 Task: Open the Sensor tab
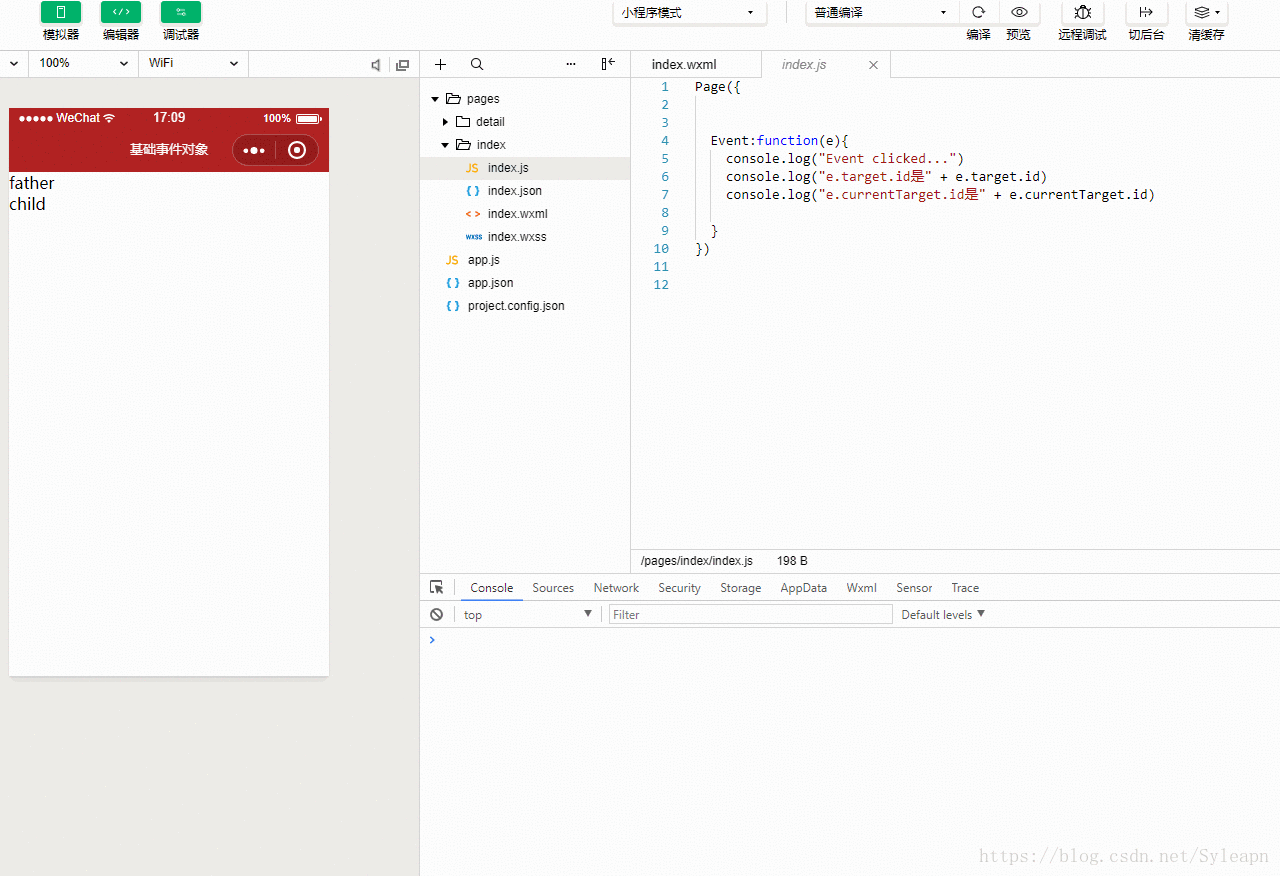point(914,588)
